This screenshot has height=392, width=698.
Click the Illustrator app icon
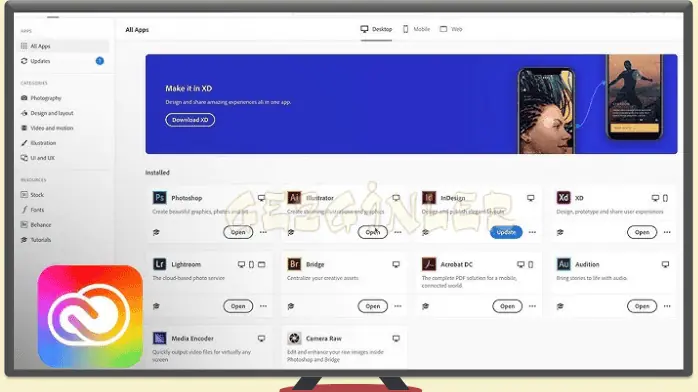point(294,198)
